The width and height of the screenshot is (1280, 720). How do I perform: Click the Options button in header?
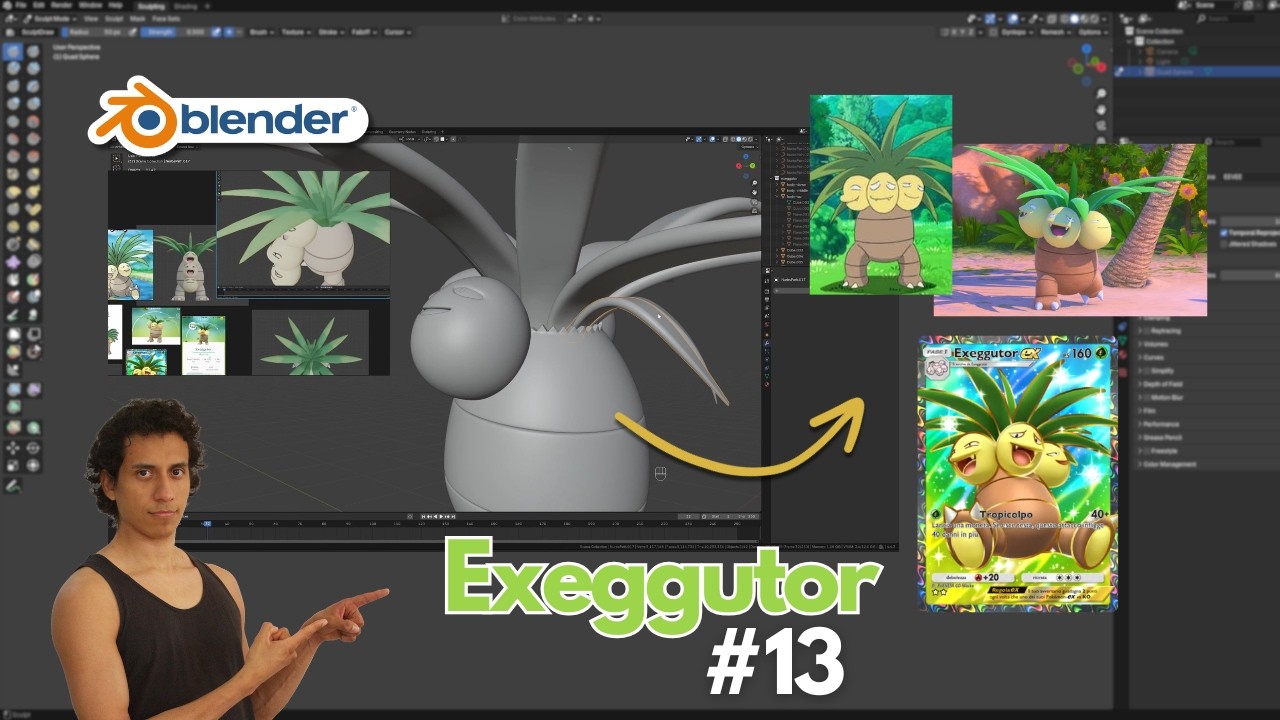click(x=1093, y=32)
